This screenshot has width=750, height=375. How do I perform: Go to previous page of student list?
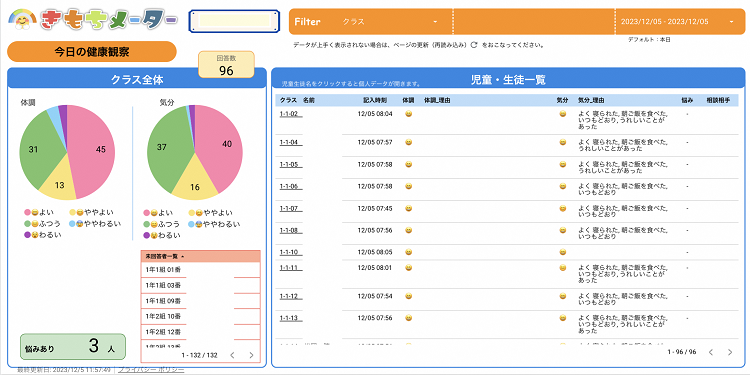point(711,352)
